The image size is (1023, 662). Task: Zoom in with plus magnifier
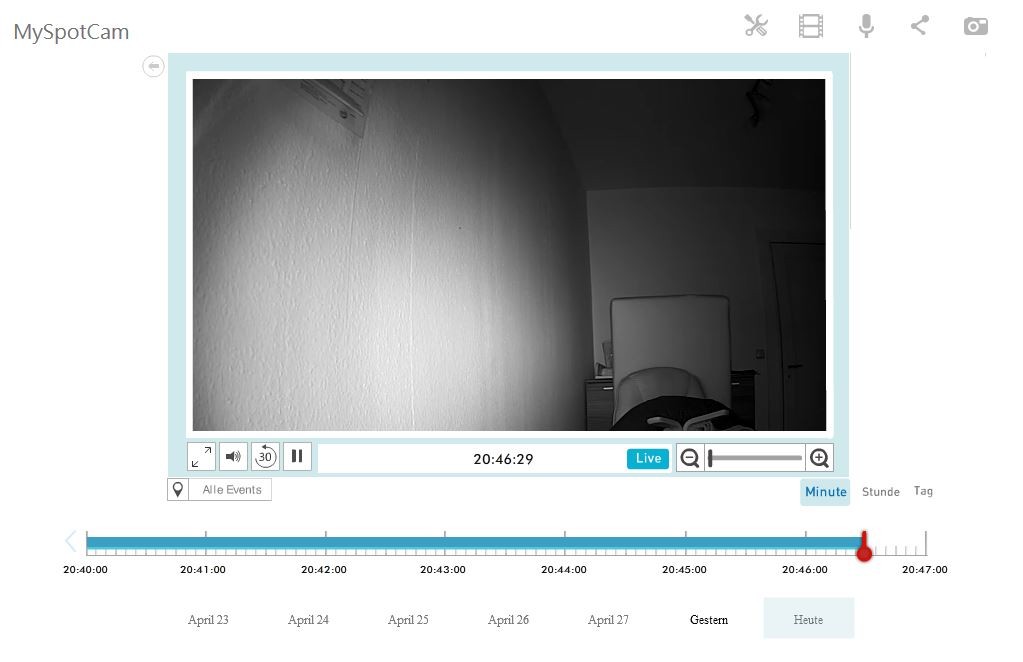[x=819, y=458]
